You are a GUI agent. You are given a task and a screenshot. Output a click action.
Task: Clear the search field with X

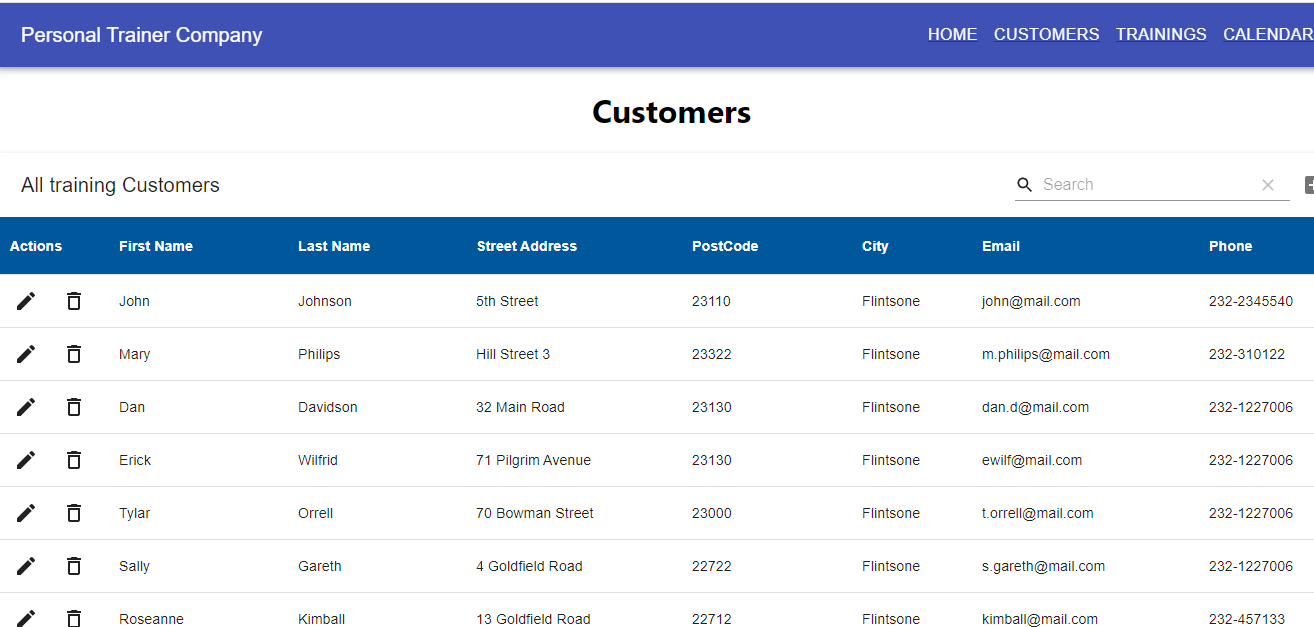[1268, 185]
